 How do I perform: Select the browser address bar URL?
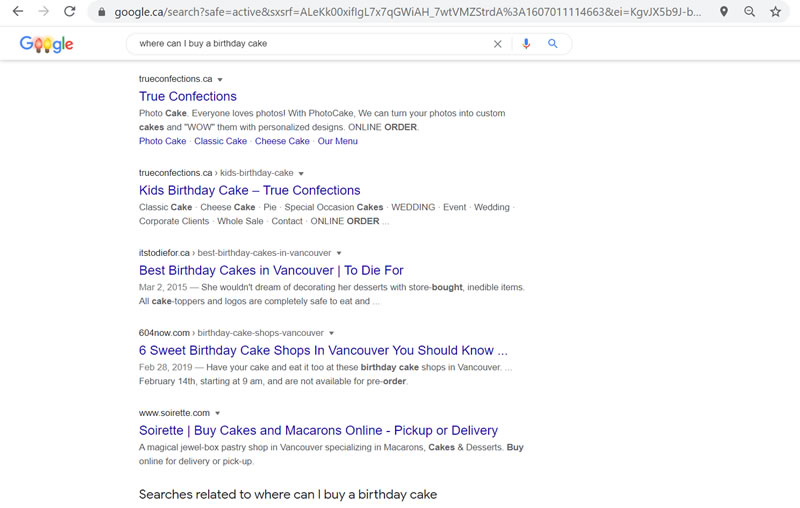click(x=407, y=12)
